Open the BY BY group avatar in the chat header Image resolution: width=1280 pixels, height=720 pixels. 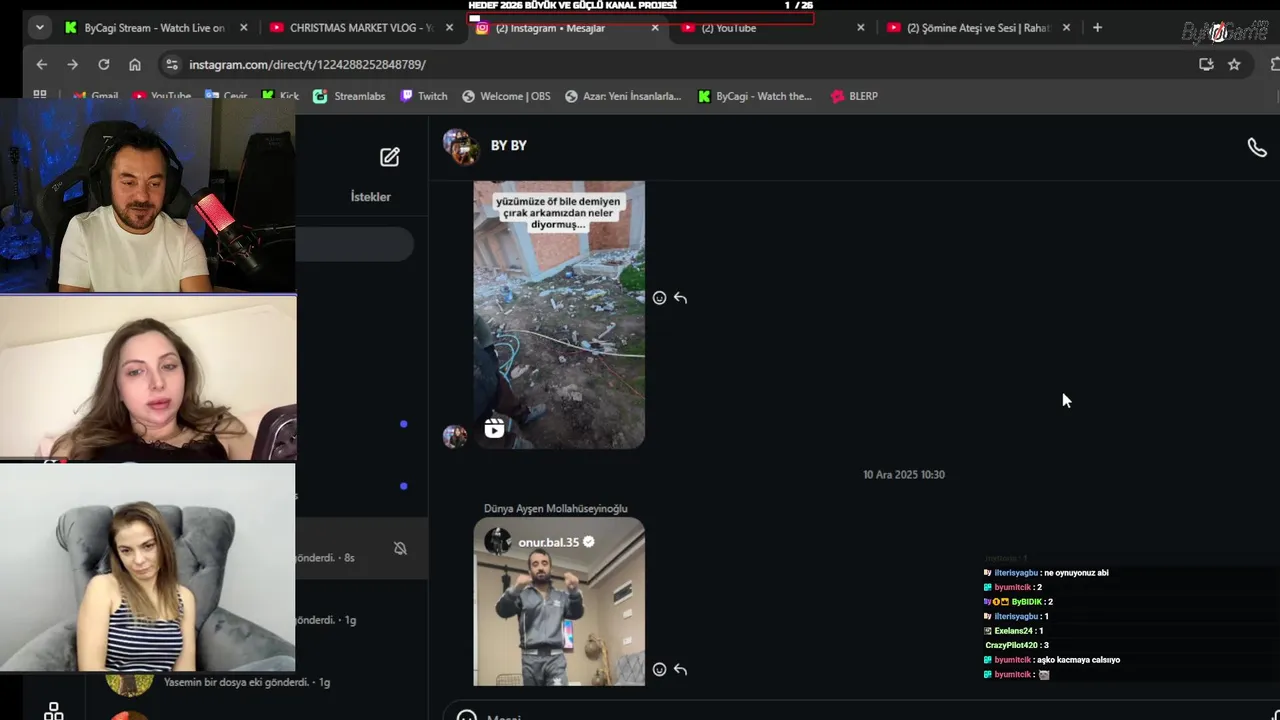(x=460, y=146)
